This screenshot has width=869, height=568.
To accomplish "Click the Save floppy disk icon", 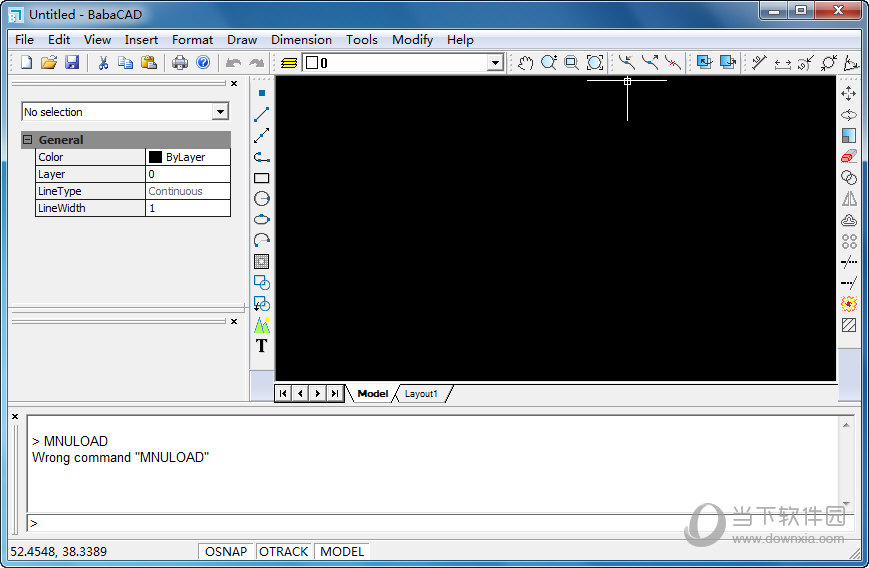I will (72, 62).
